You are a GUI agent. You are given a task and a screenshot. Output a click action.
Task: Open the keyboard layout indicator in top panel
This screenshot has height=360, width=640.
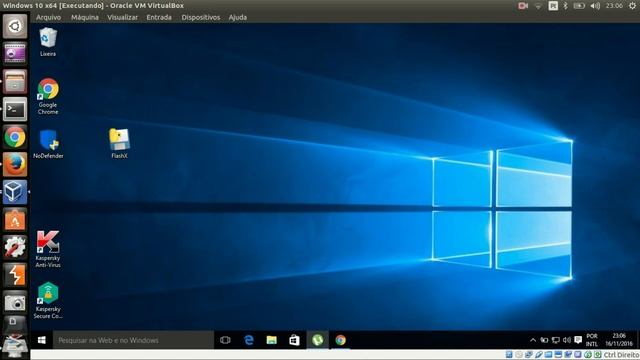pyautogui.click(x=553, y=6)
